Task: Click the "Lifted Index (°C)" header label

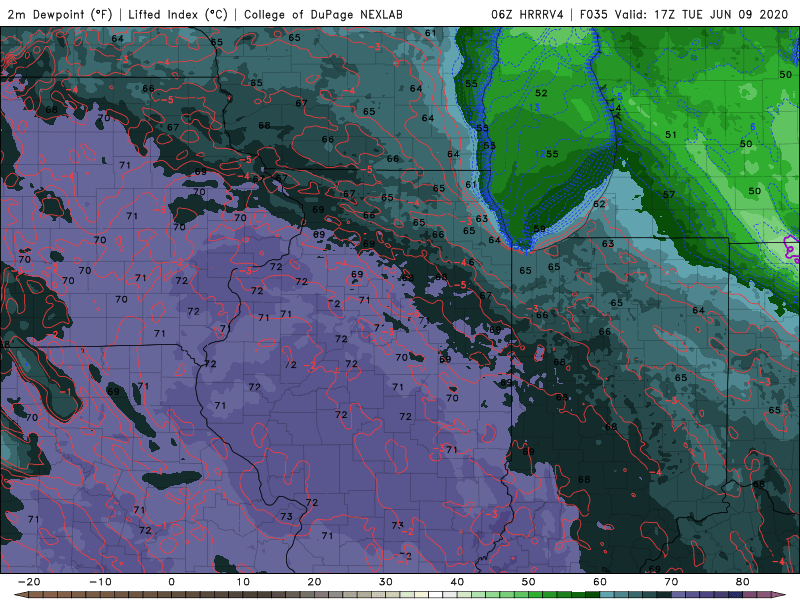Action: click(178, 14)
